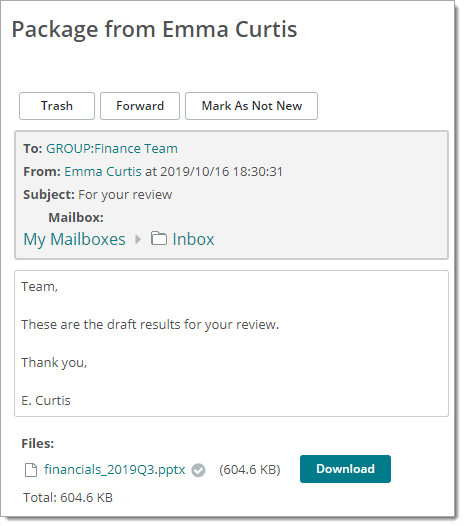
Task: Click the Total 604.6 KB summary
Action: point(68,497)
